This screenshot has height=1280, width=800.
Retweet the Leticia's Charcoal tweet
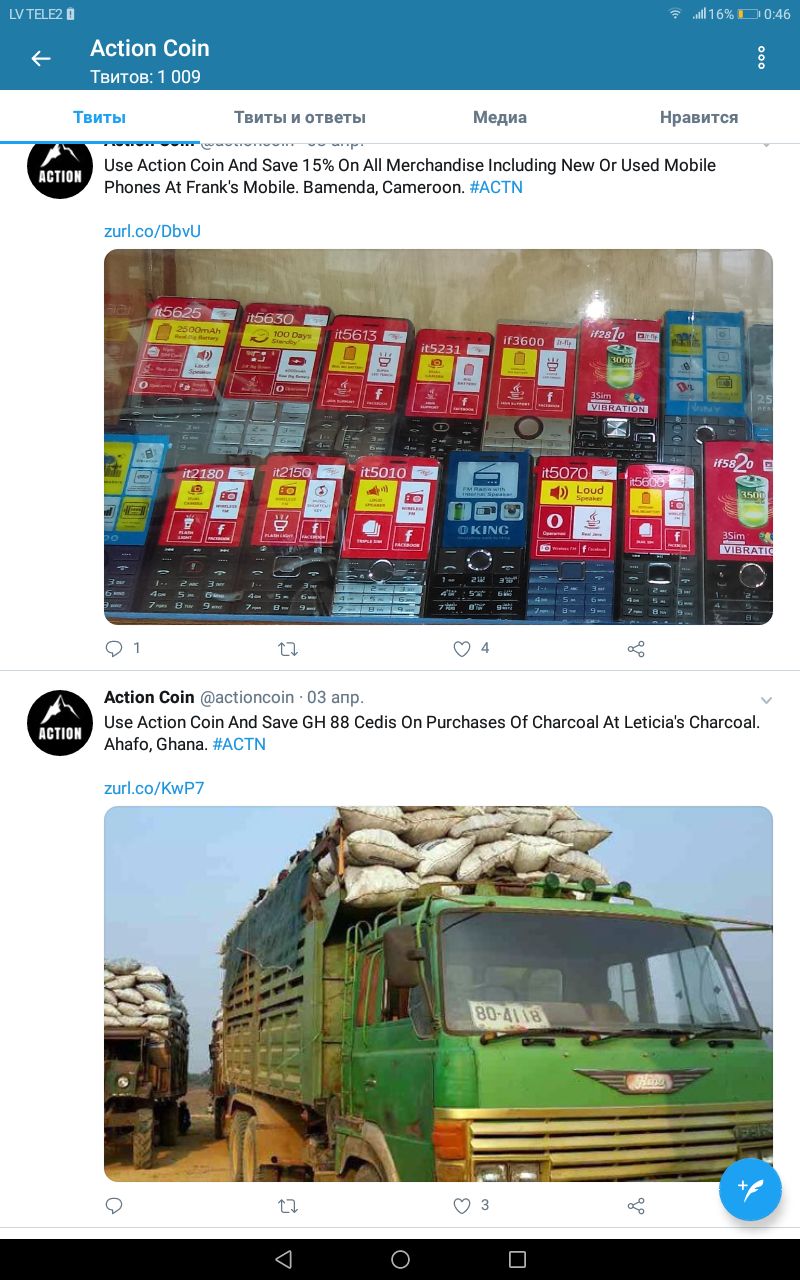(x=288, y=1206)
